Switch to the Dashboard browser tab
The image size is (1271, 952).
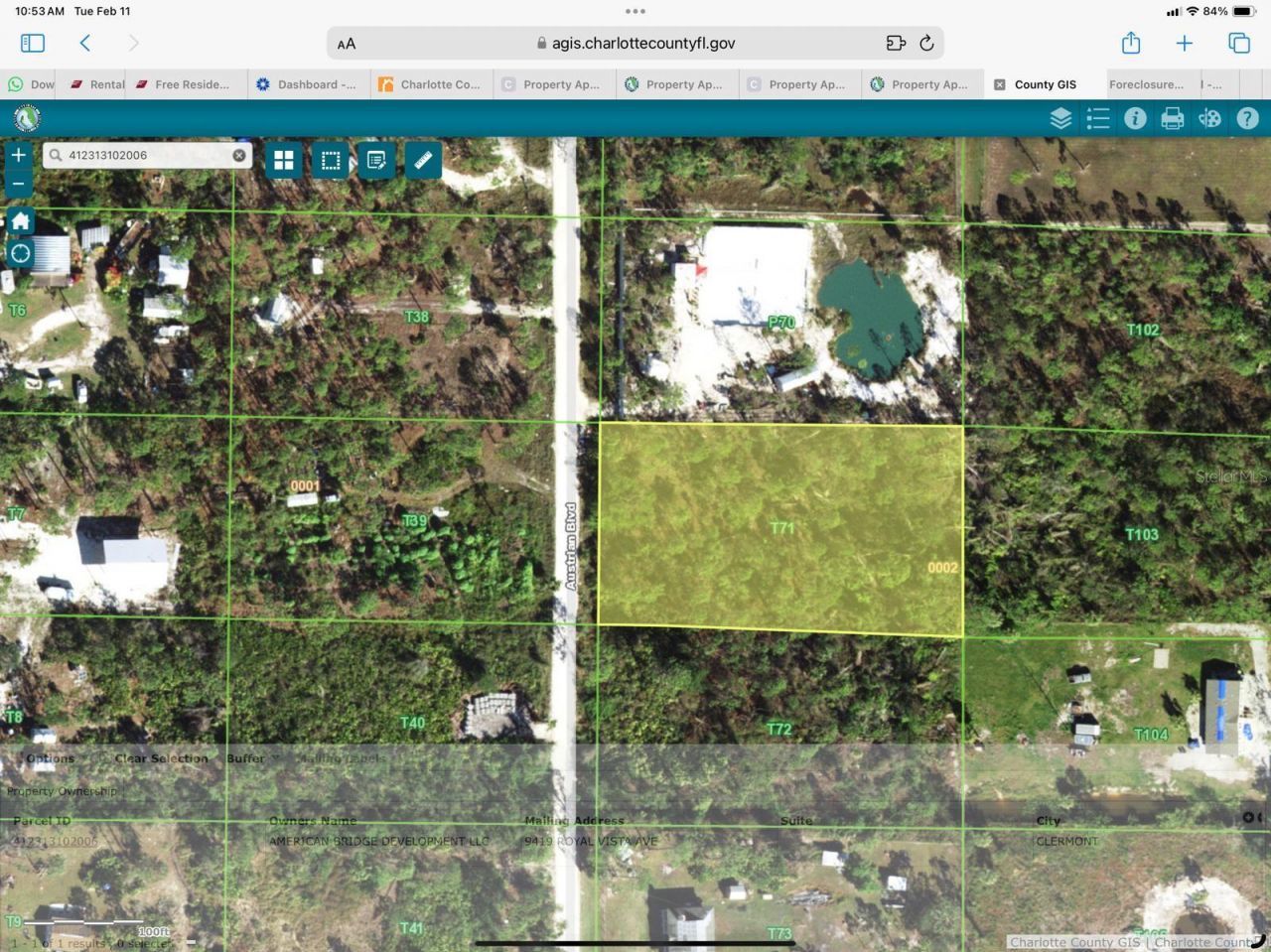[308, 84]
